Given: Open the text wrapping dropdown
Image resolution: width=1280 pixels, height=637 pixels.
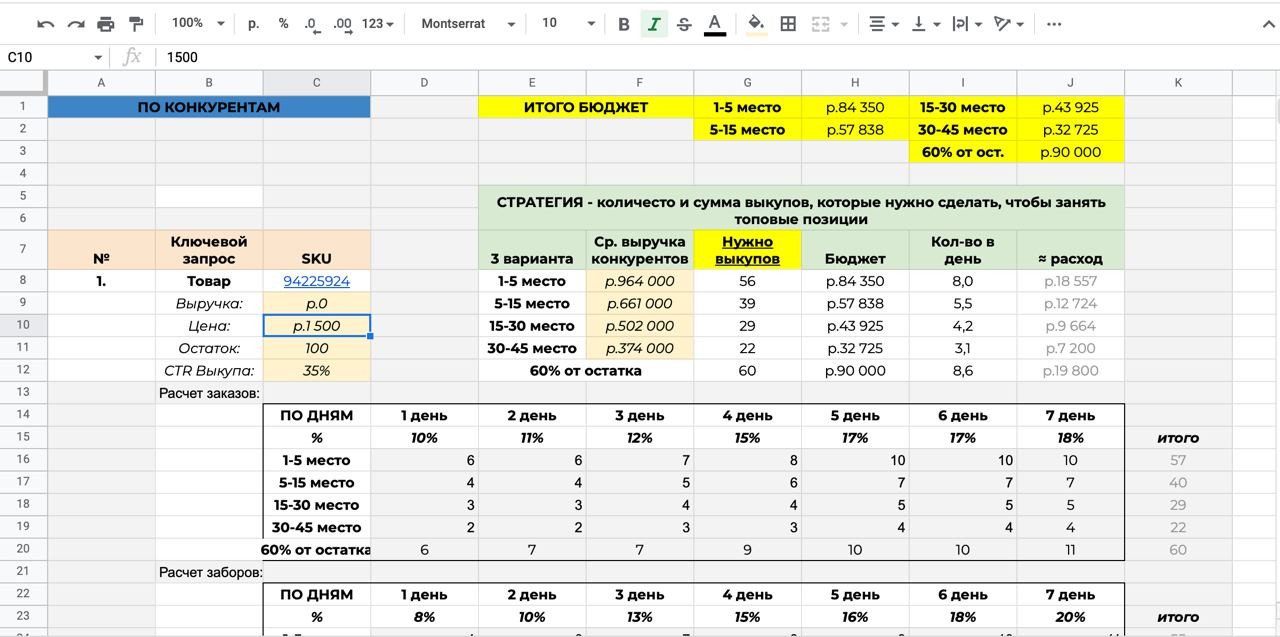Looking at the screenshot, I should pos(966,24).
